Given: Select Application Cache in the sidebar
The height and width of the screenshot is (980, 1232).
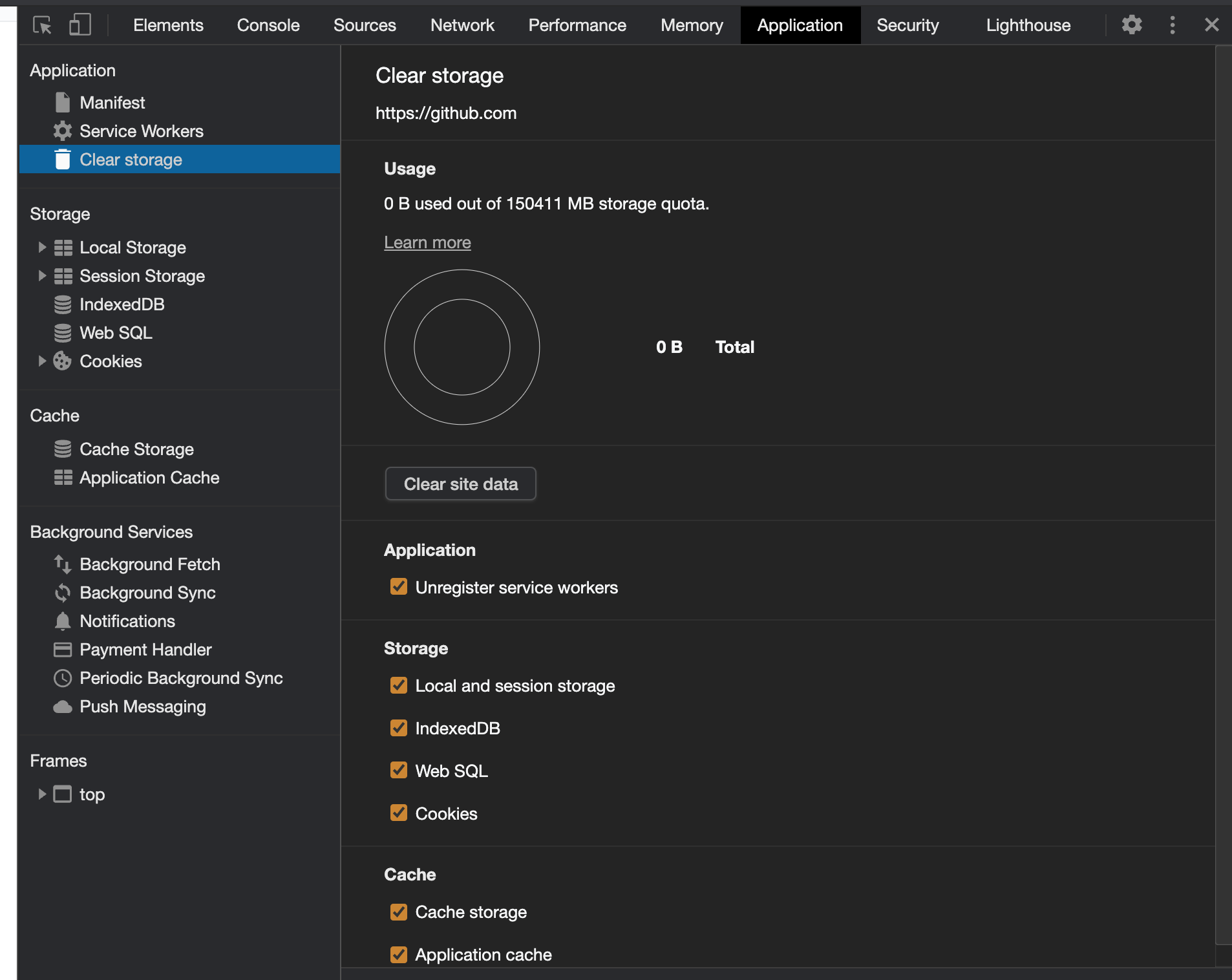Looking at the screenshot, I should (180, 478).
